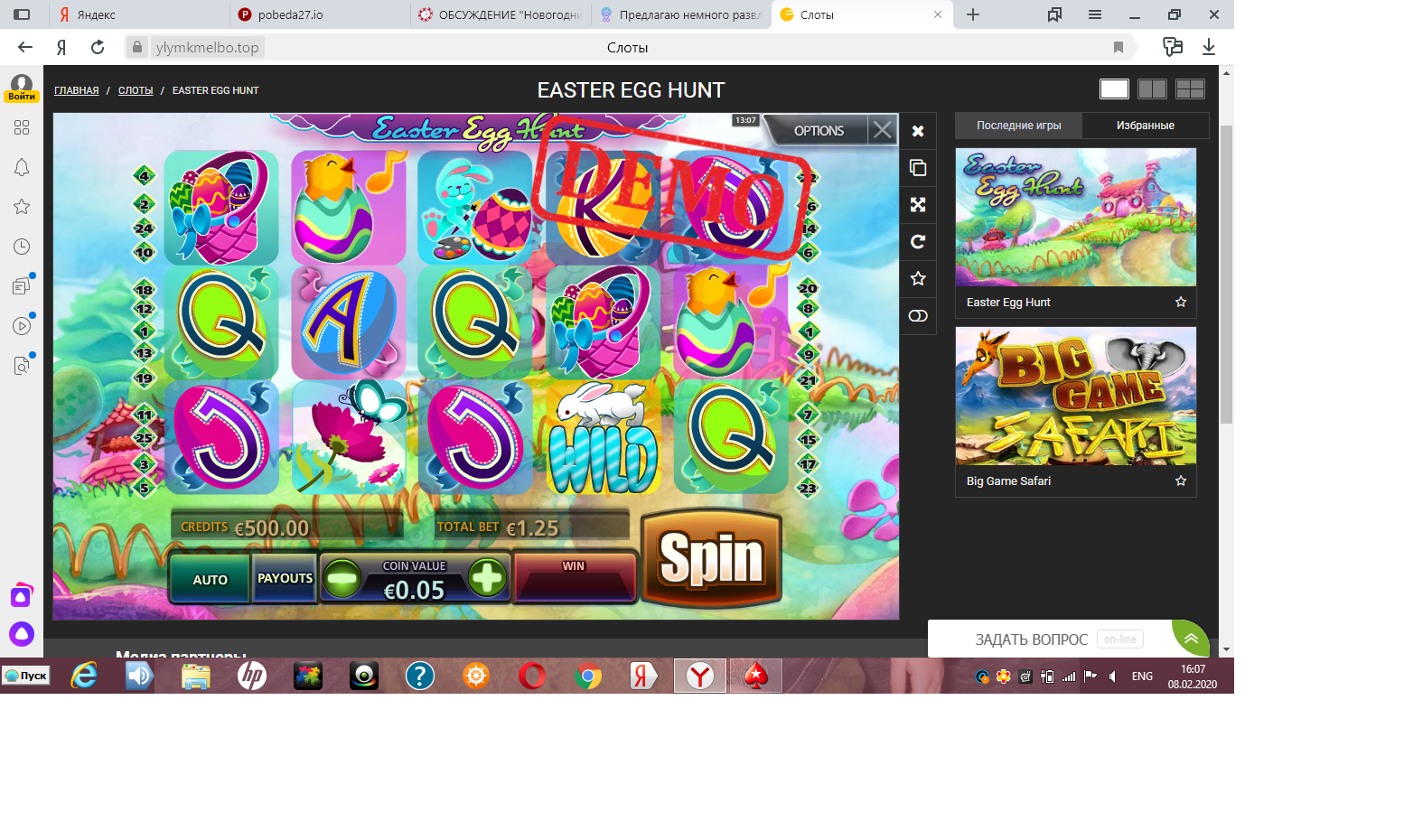
Task: Open sidebar video play icon
Action: pyautogui.click(x=22, y=326)
